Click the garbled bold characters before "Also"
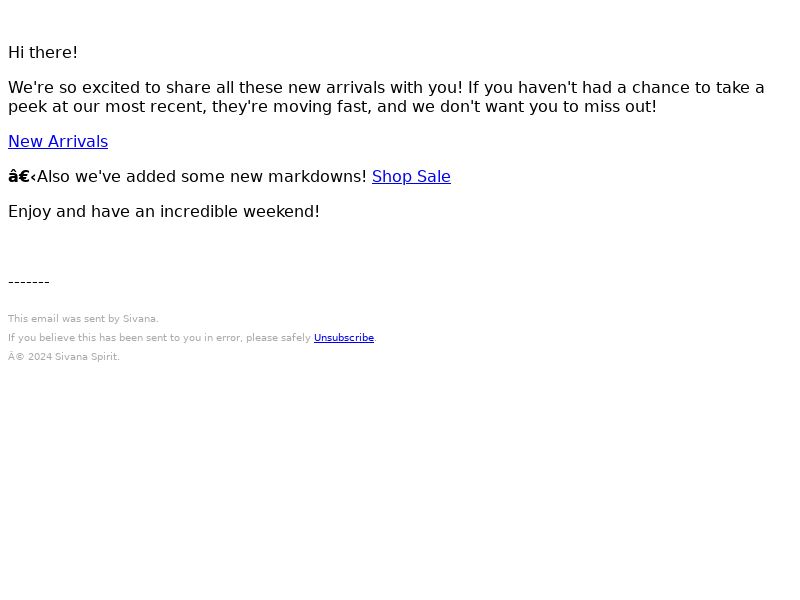This screenshot has width=800, height=600. pos(22,177)
